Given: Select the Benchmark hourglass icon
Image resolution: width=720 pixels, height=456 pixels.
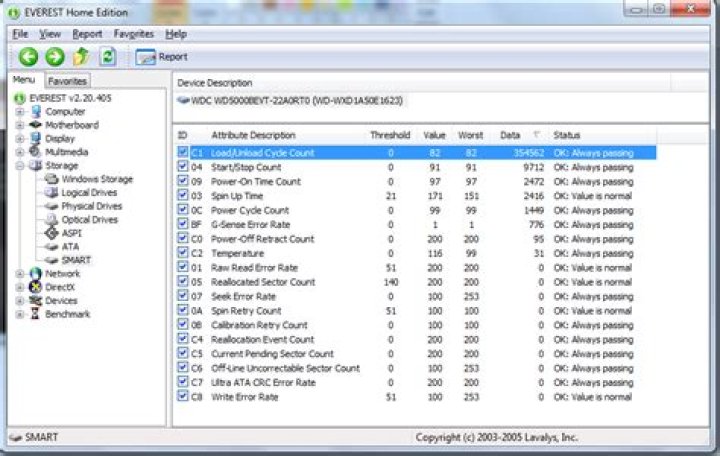Looking at the screenshot, I should 35,314.
